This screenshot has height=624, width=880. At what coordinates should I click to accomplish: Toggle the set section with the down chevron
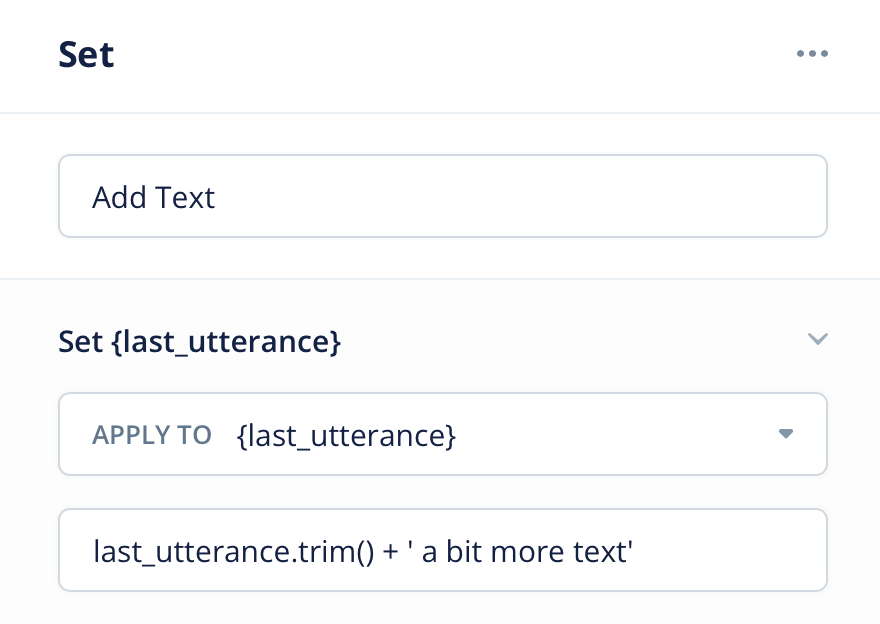817,339
